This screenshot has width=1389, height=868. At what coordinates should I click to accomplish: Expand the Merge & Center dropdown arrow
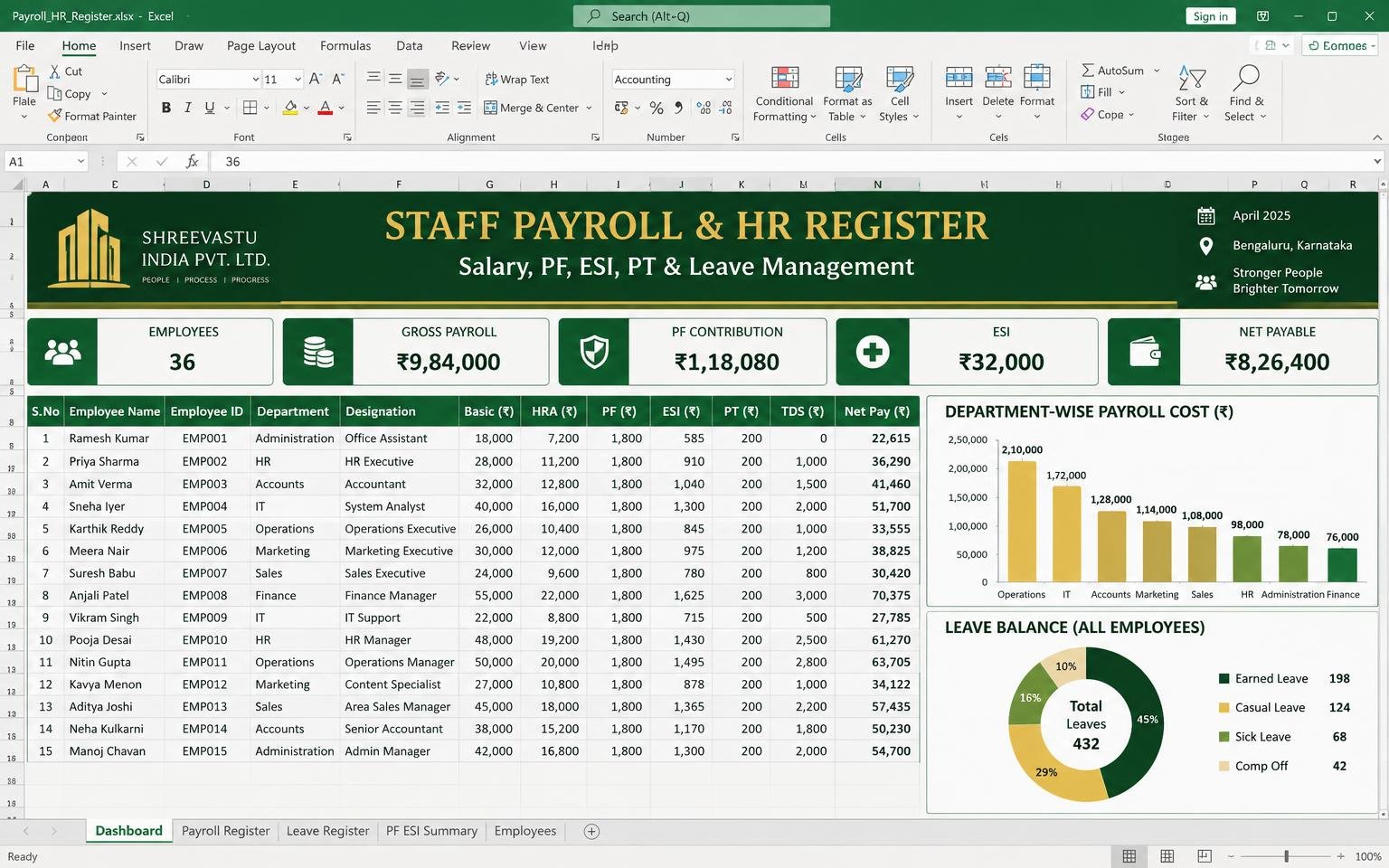(x=589, y=108)
